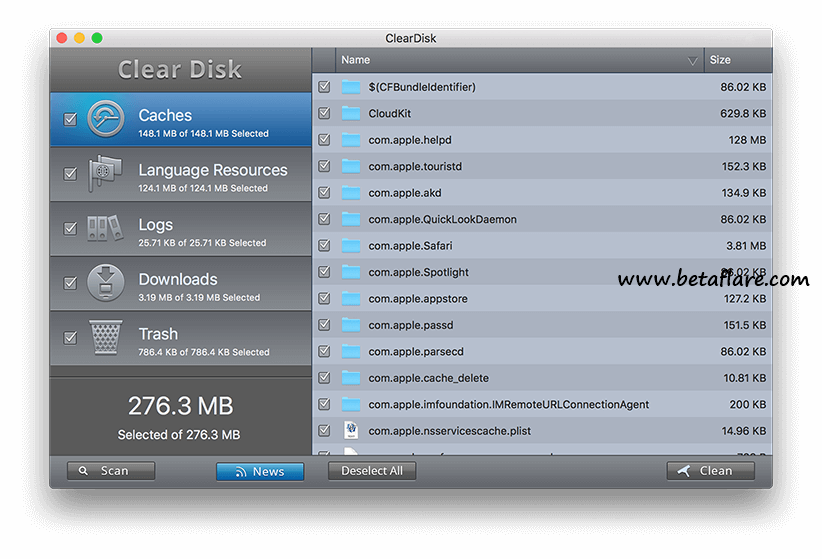Click the com.apple.nsservicescache.plist file icon
The height and width of the screenshot is (559, 822).
350,431
